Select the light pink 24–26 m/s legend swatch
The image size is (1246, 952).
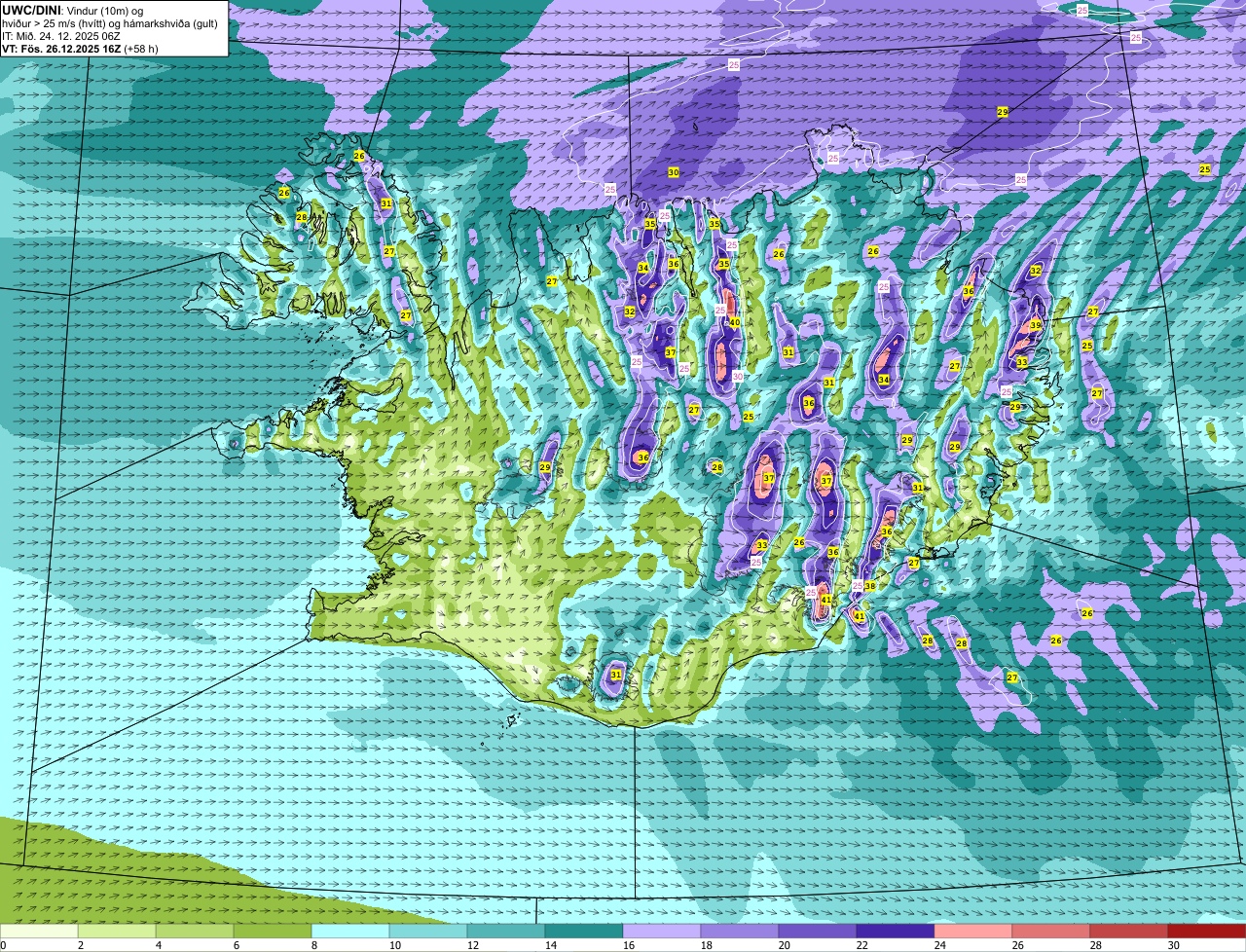[x=973, y=931]
